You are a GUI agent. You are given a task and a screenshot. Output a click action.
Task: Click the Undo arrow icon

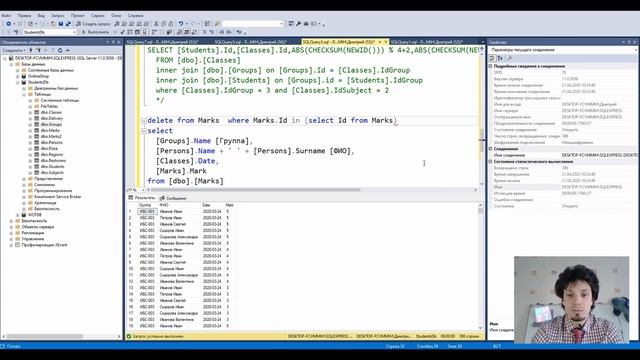(x=181, y=24)
